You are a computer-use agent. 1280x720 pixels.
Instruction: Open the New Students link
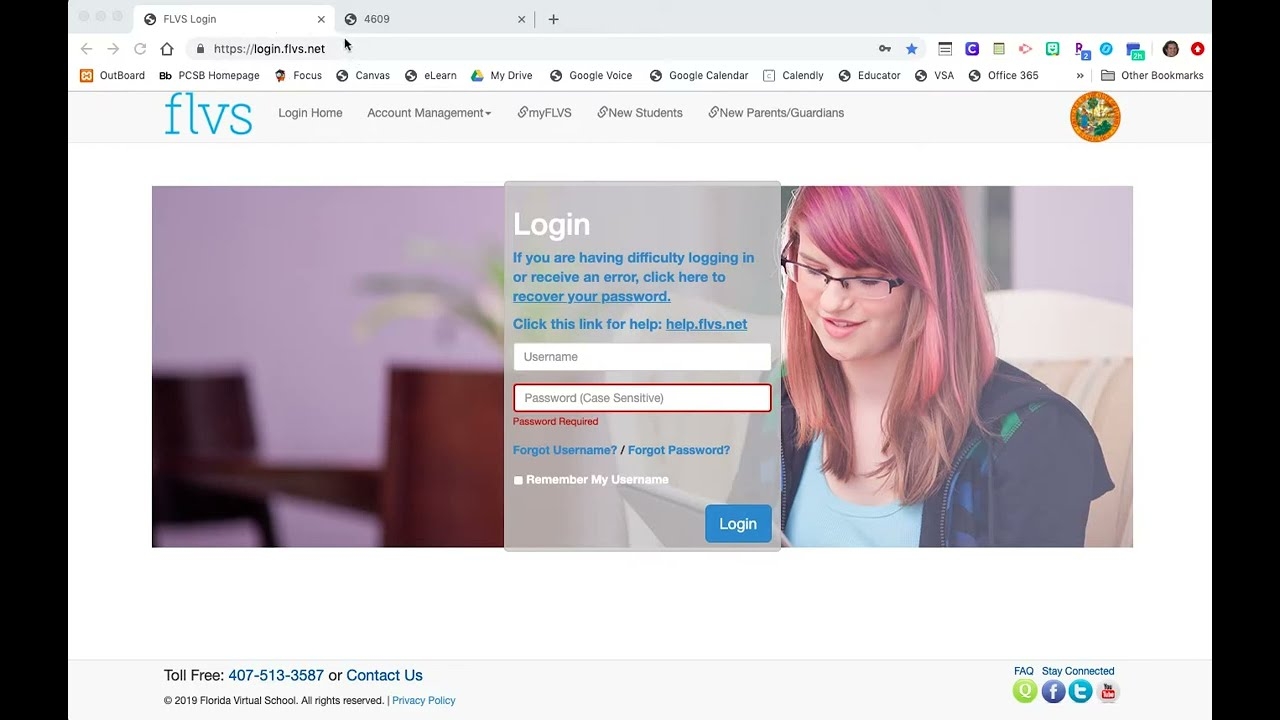click(x=640, y=113)
